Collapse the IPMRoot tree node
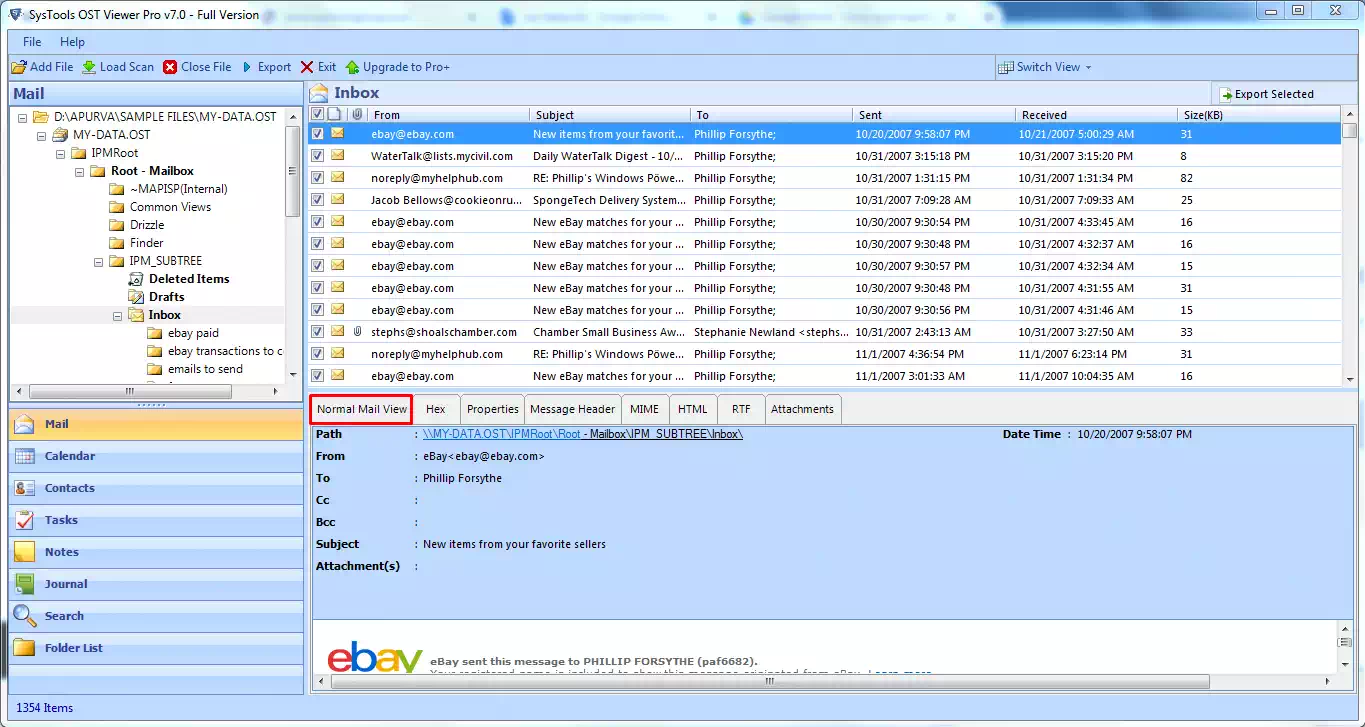This screenshot has width=1365, height=727. (59, 153)
